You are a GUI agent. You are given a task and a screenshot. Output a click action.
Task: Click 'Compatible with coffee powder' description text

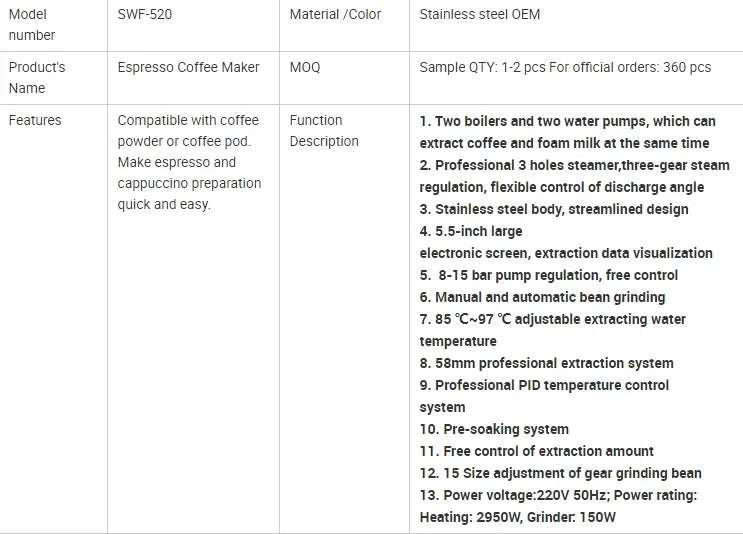pyautogui.click(x=188, y=131)
